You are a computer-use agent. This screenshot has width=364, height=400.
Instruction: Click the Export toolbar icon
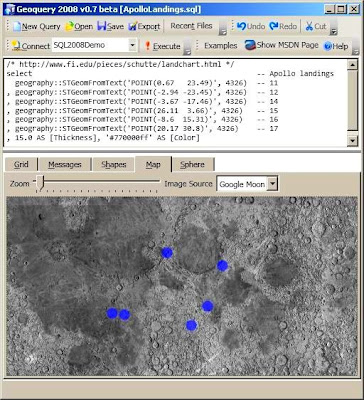coord(133,26)
